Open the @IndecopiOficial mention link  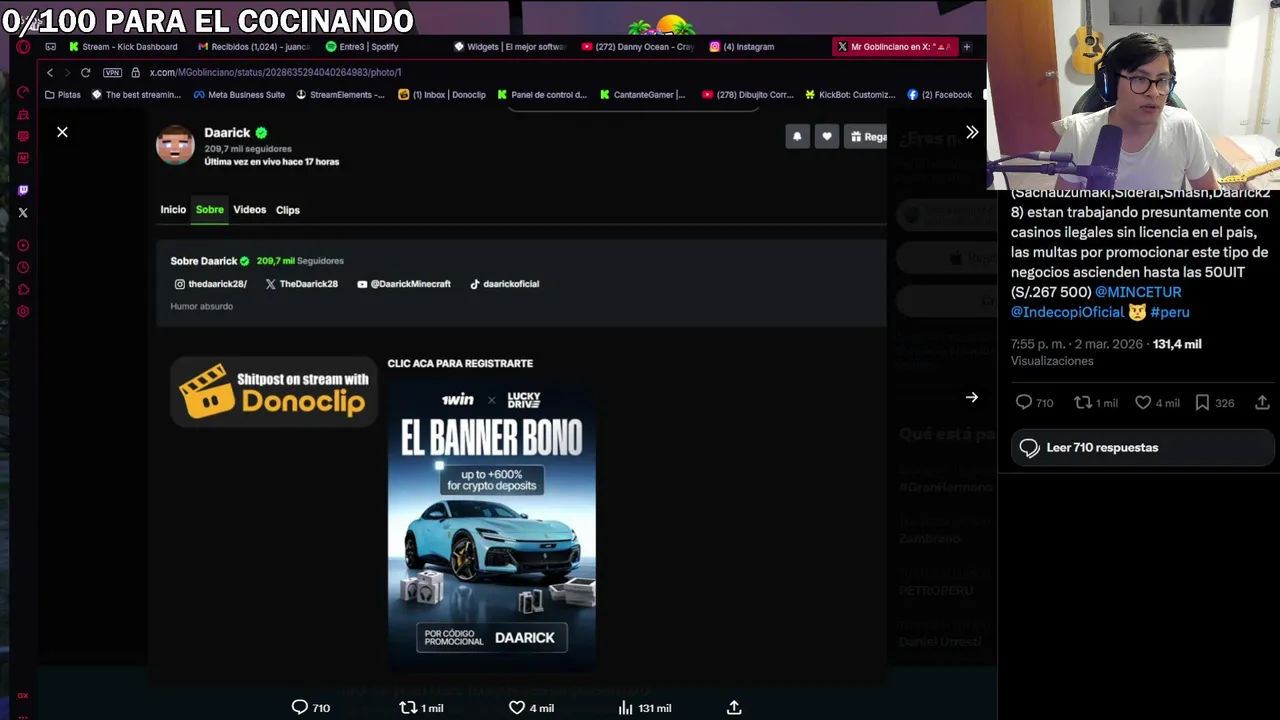(1067, 312)
